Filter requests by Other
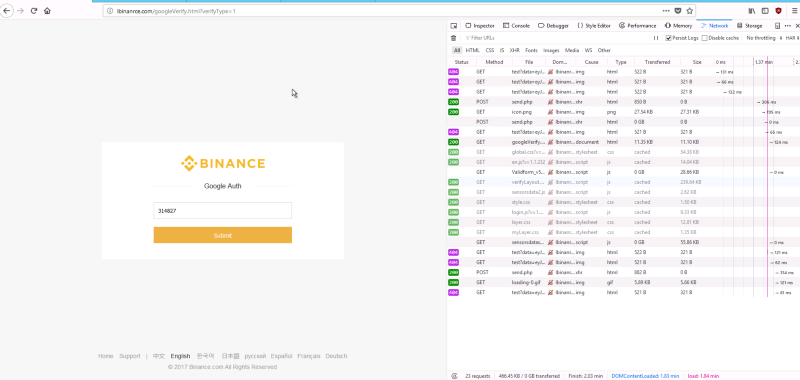This screenshot has width=800, height=380. [x=604, y=50]
